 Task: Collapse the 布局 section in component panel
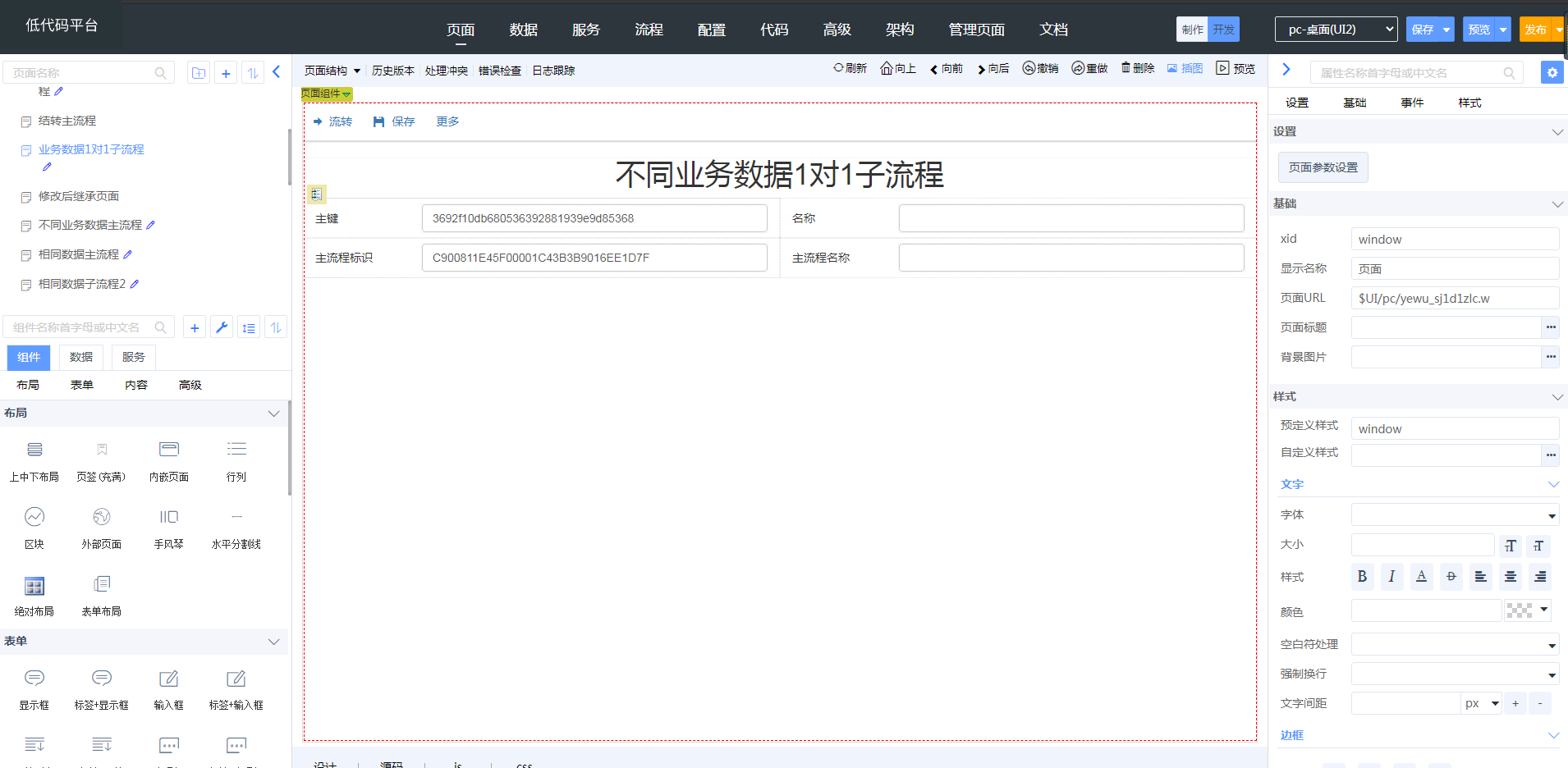273,414
